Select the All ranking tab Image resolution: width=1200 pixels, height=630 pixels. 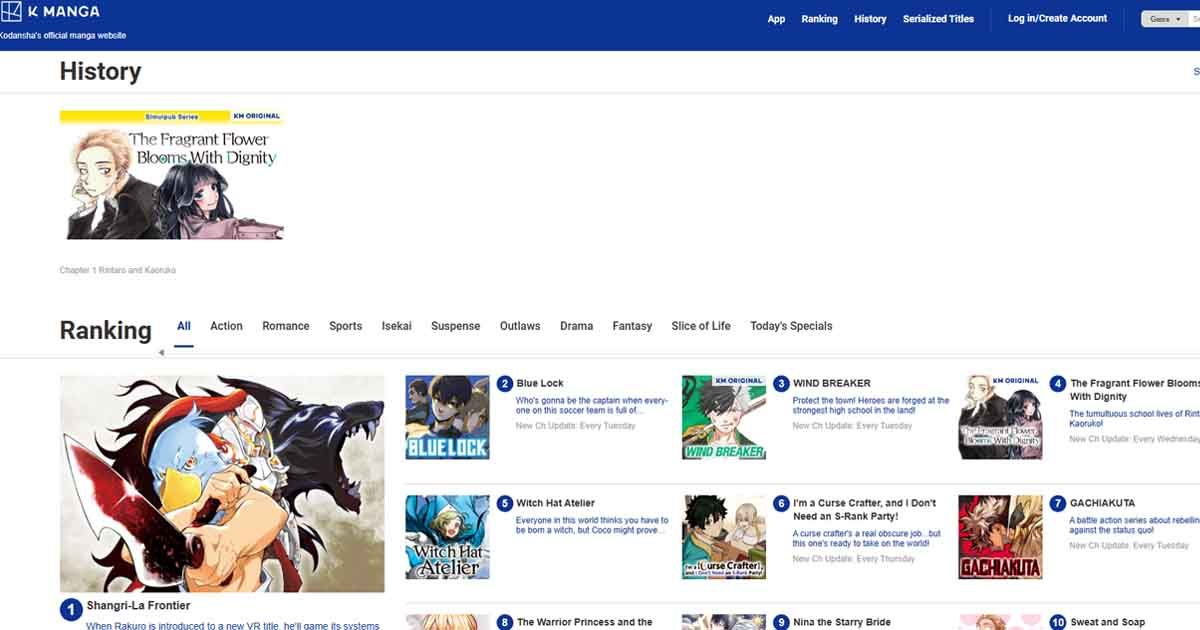[184, 326]
